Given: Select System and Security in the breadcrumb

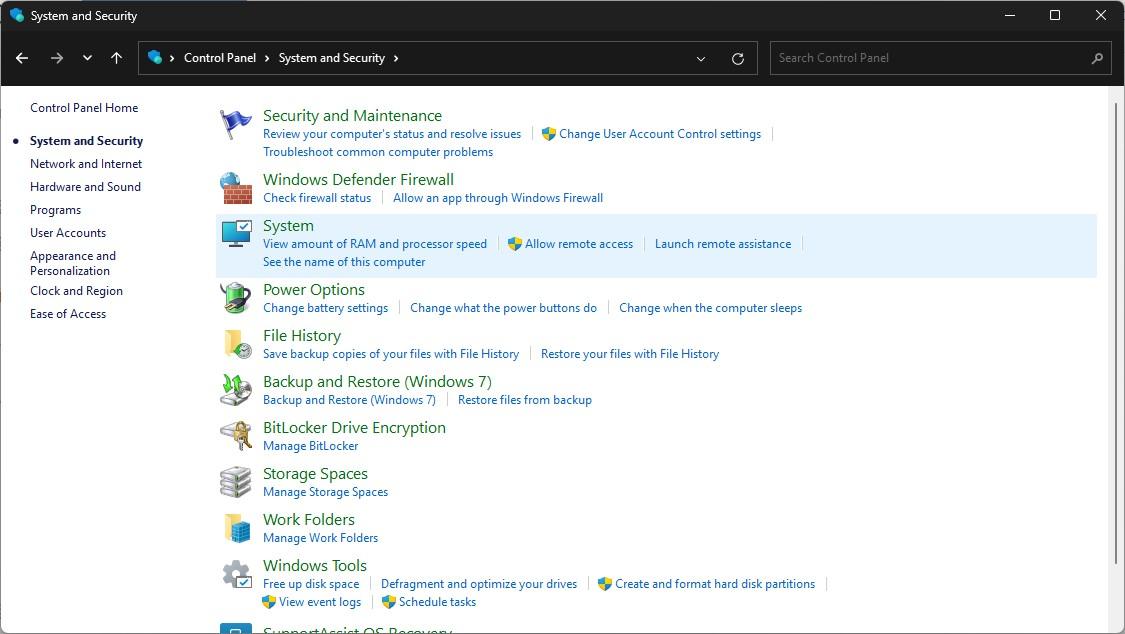Looking at the screenshot, I should 331,58.
